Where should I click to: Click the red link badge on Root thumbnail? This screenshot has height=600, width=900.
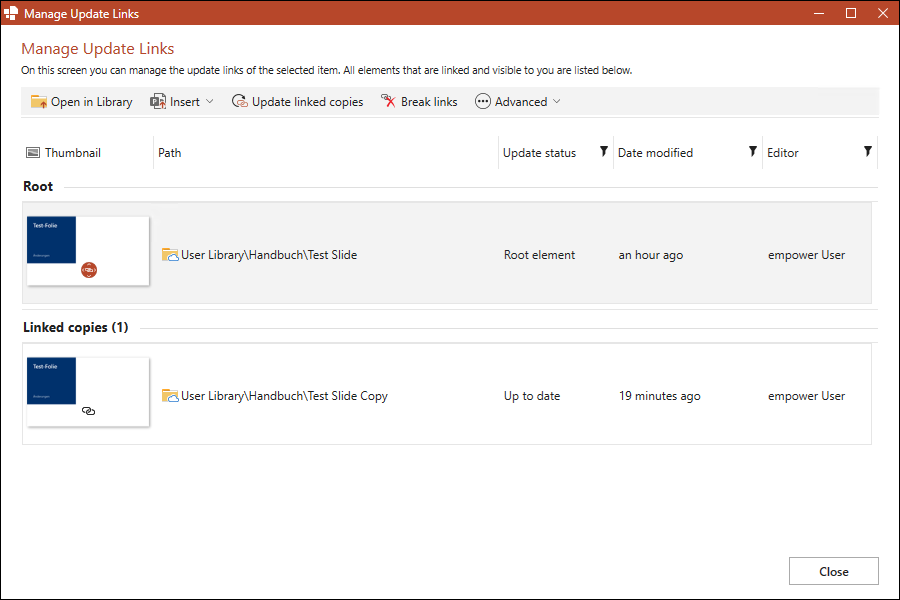point(89,269)
